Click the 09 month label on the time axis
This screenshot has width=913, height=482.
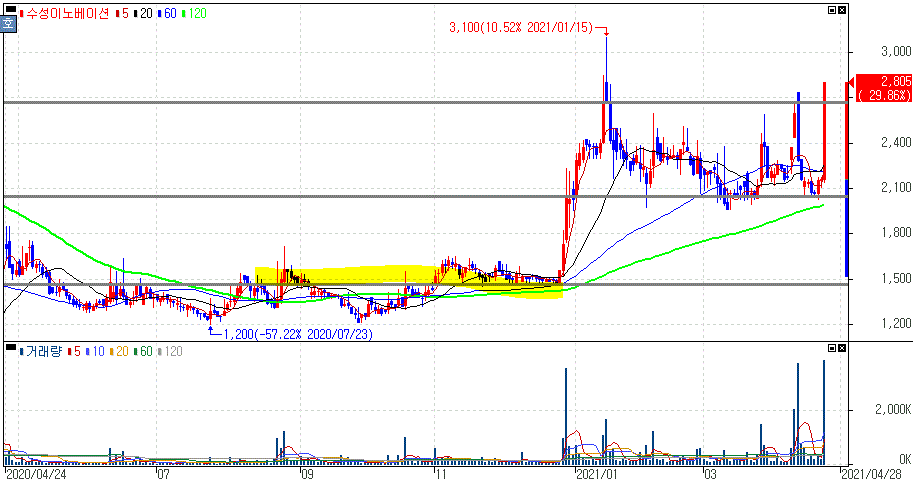306,474
